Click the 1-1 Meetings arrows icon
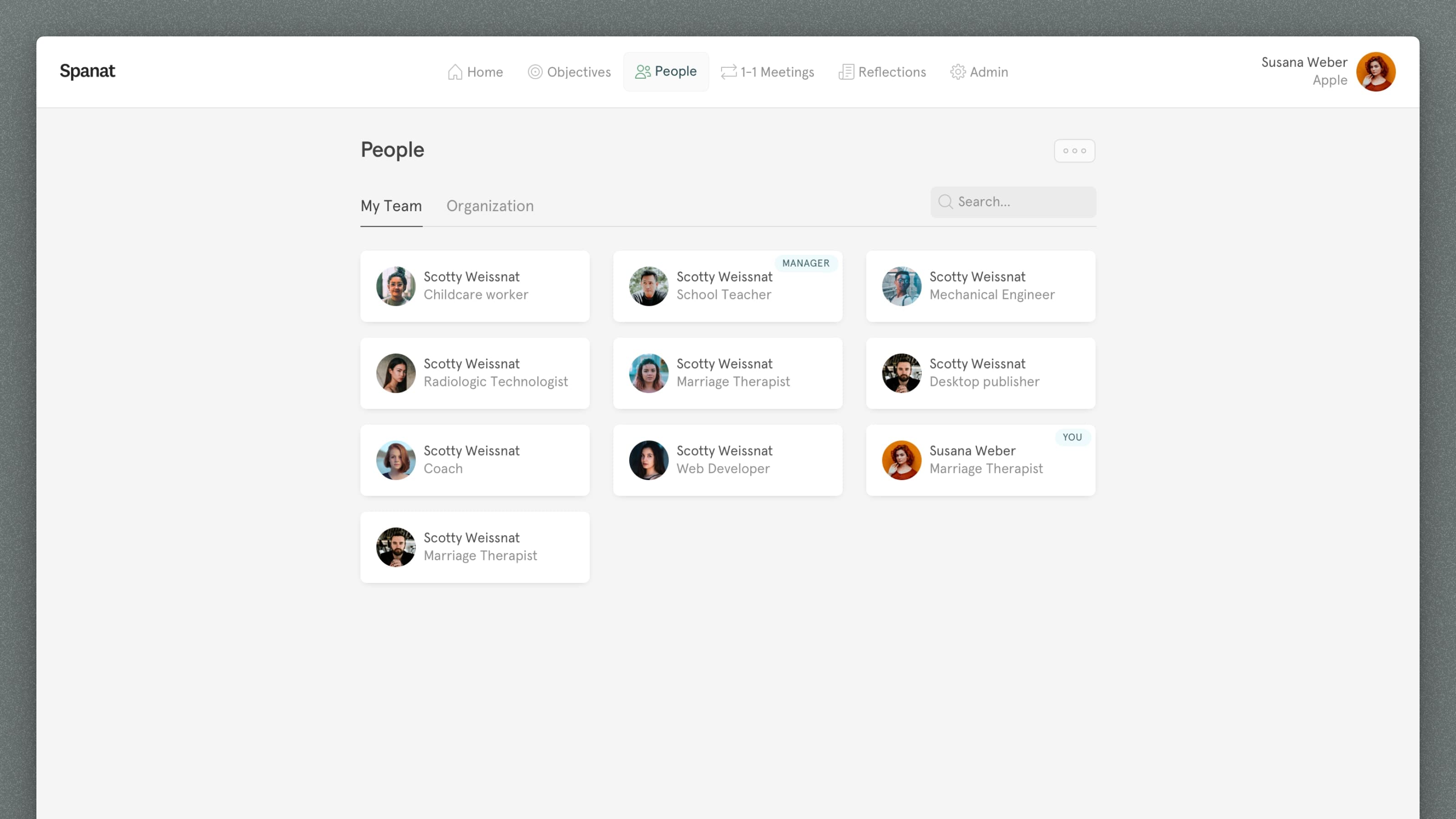This screenshot has width=1456, height=819. 728,72
